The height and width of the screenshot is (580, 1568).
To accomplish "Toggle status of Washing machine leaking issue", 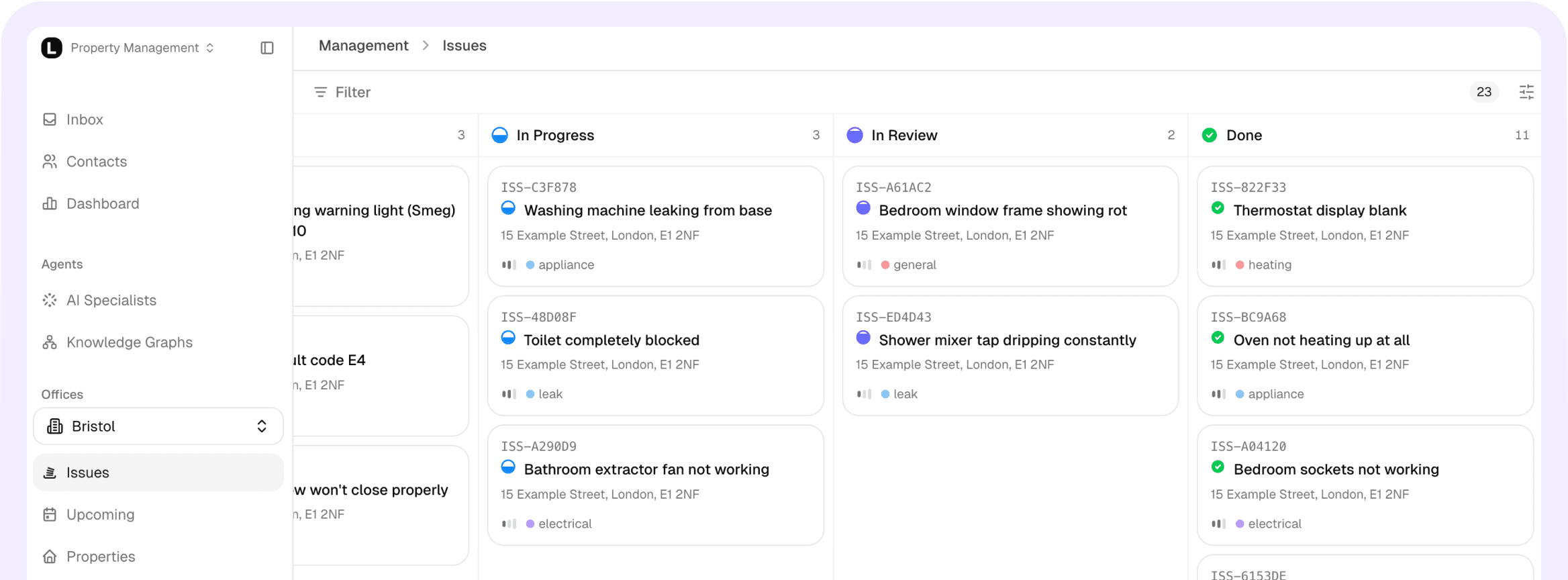I will 508,208.
